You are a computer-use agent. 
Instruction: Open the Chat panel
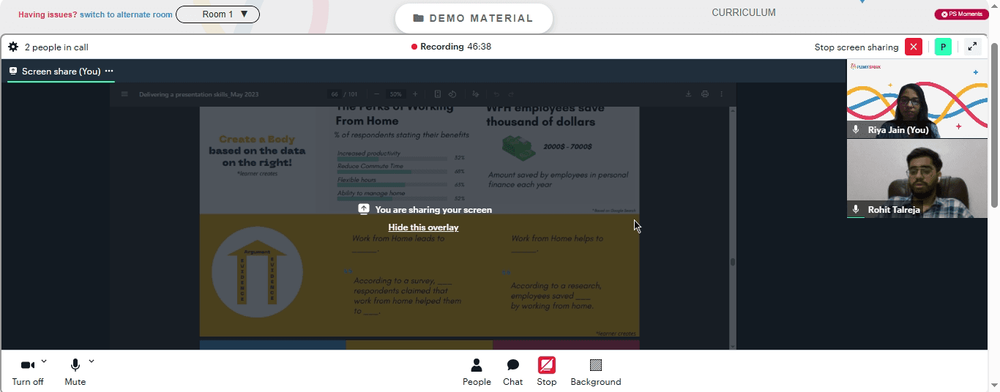coord(513,372)
